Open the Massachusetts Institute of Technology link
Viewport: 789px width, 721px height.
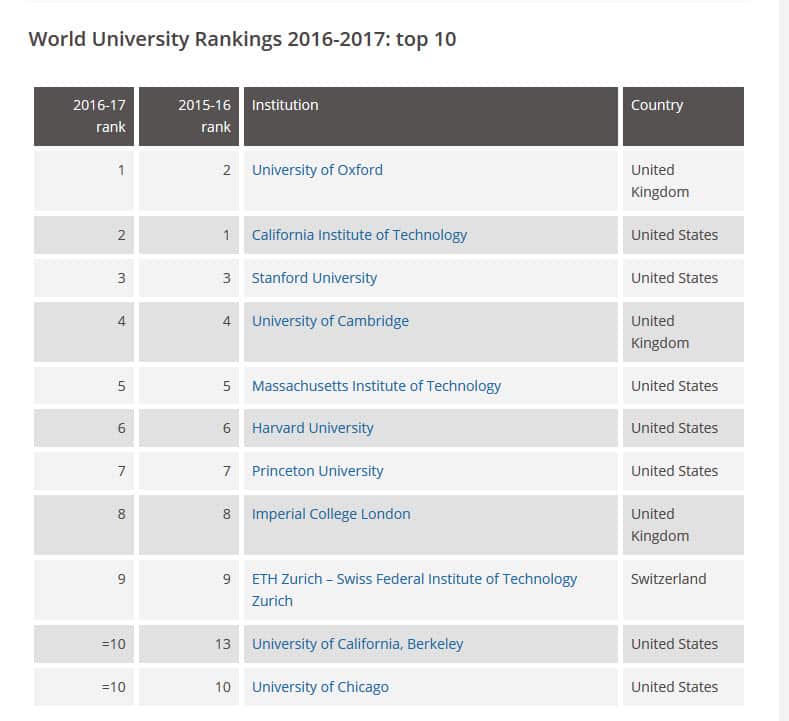[376, 386]
